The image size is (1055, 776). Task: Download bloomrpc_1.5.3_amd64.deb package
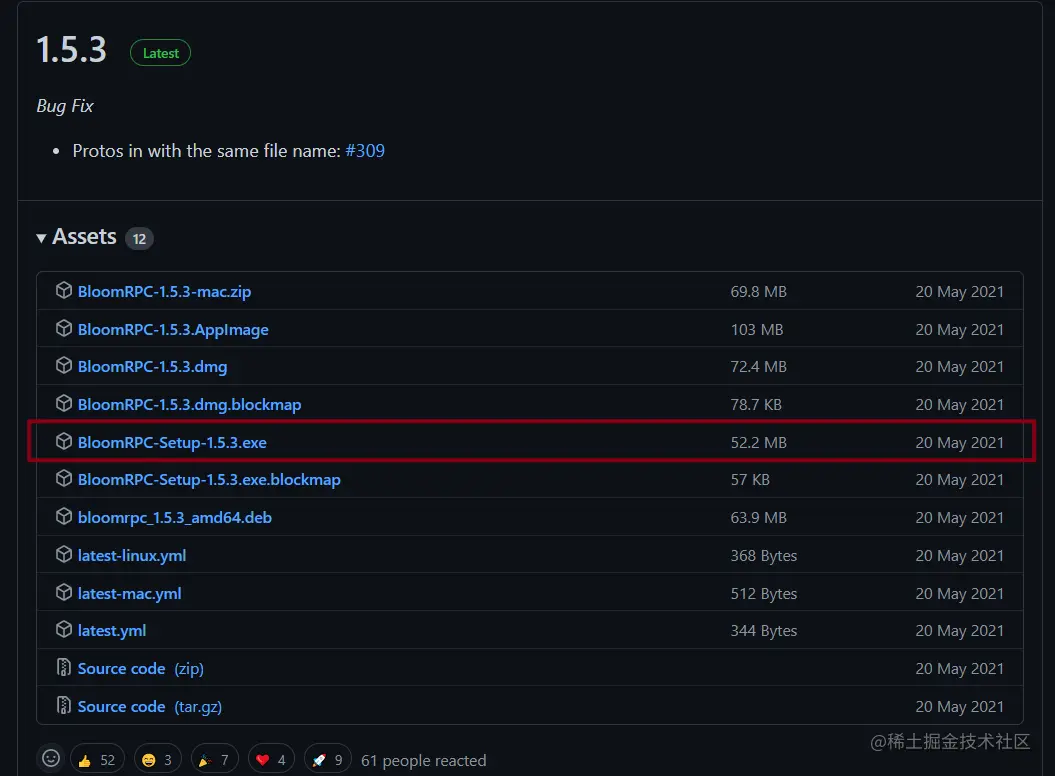point(174,518)
